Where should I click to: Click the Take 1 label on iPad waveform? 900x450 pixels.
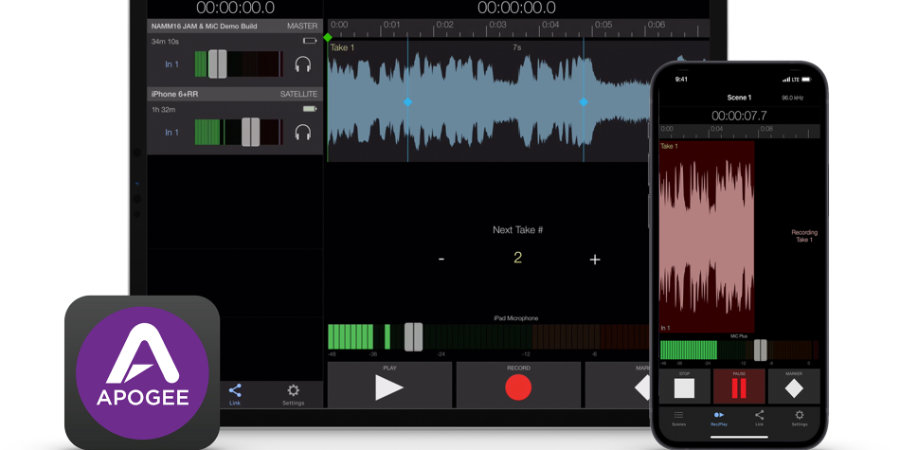pyautogui.click(x=342, y=48)
